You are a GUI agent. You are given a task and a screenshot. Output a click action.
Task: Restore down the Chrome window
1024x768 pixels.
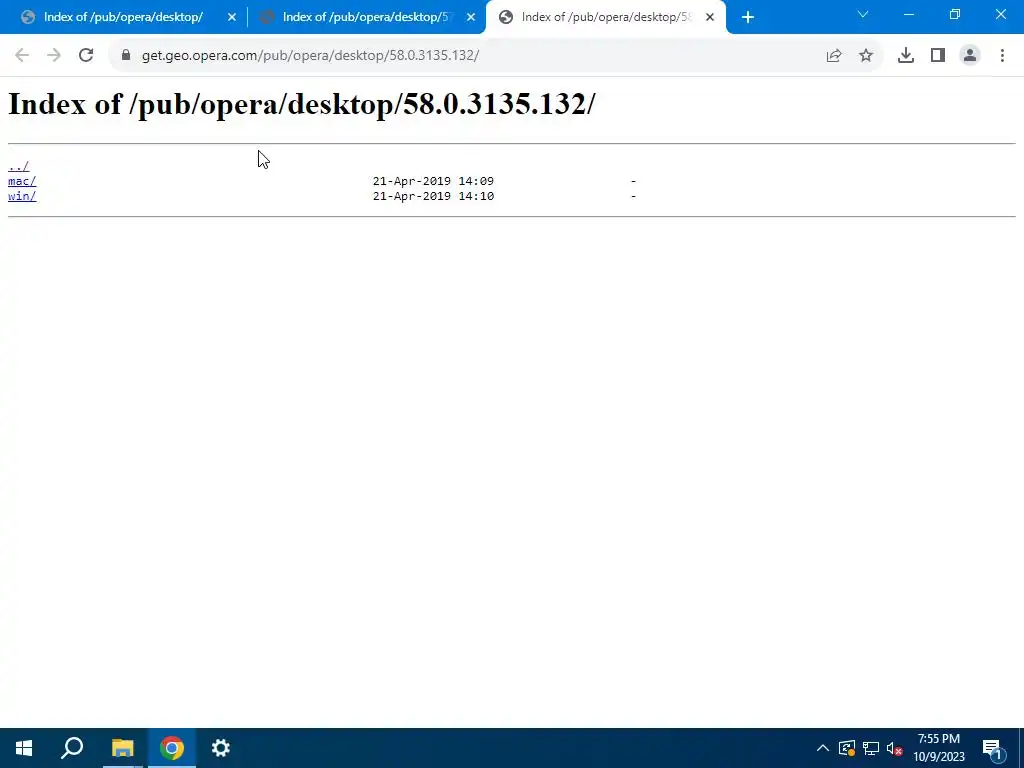[955, 14]
